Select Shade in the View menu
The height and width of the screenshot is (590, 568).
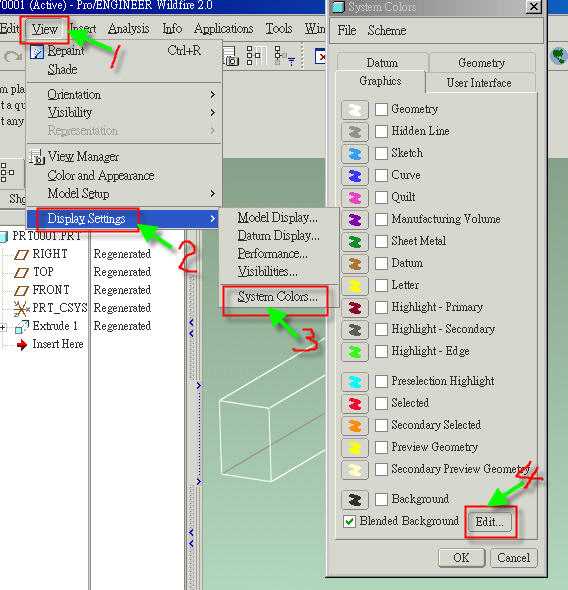point(124,69)
